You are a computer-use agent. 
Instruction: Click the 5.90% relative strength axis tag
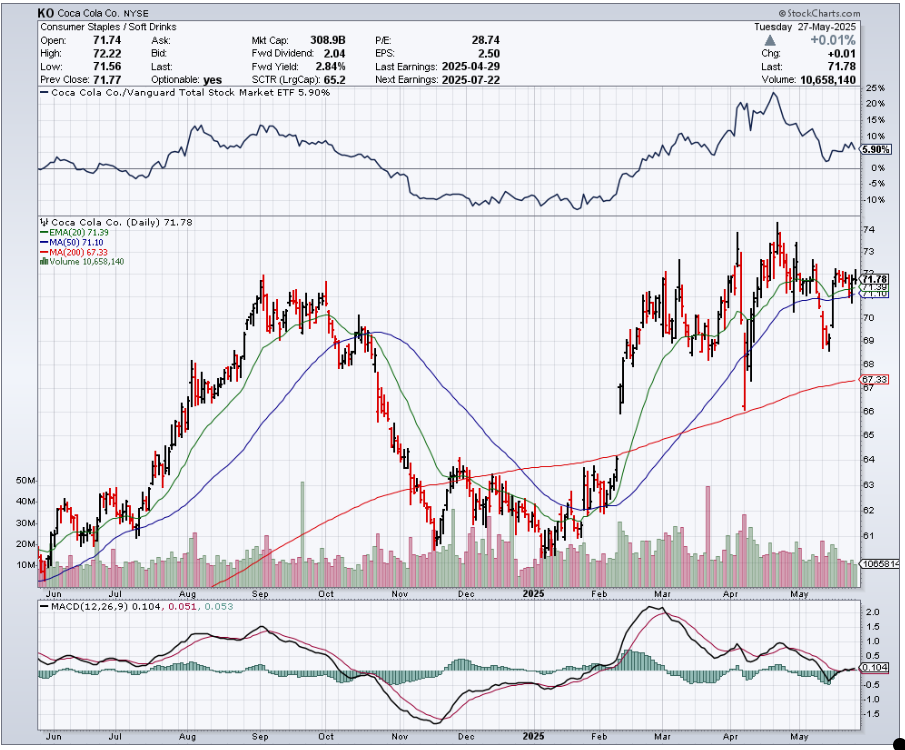875,150
